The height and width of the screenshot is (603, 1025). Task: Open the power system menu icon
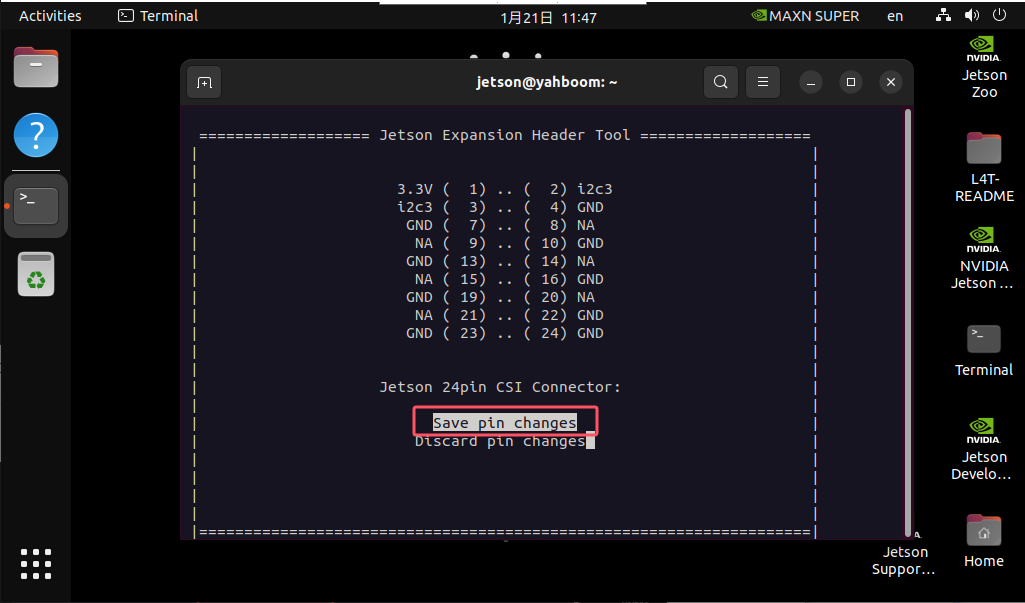(1000, 15)
